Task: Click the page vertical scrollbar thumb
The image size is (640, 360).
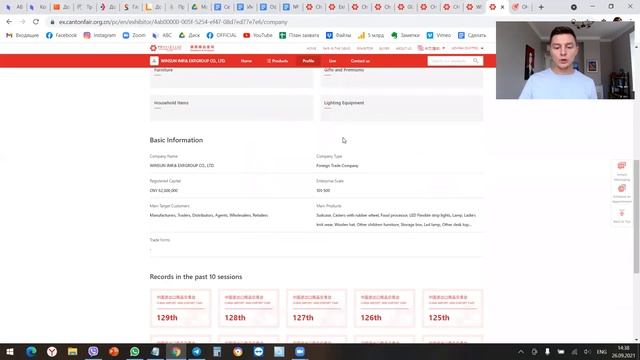Action: (636, 216)
